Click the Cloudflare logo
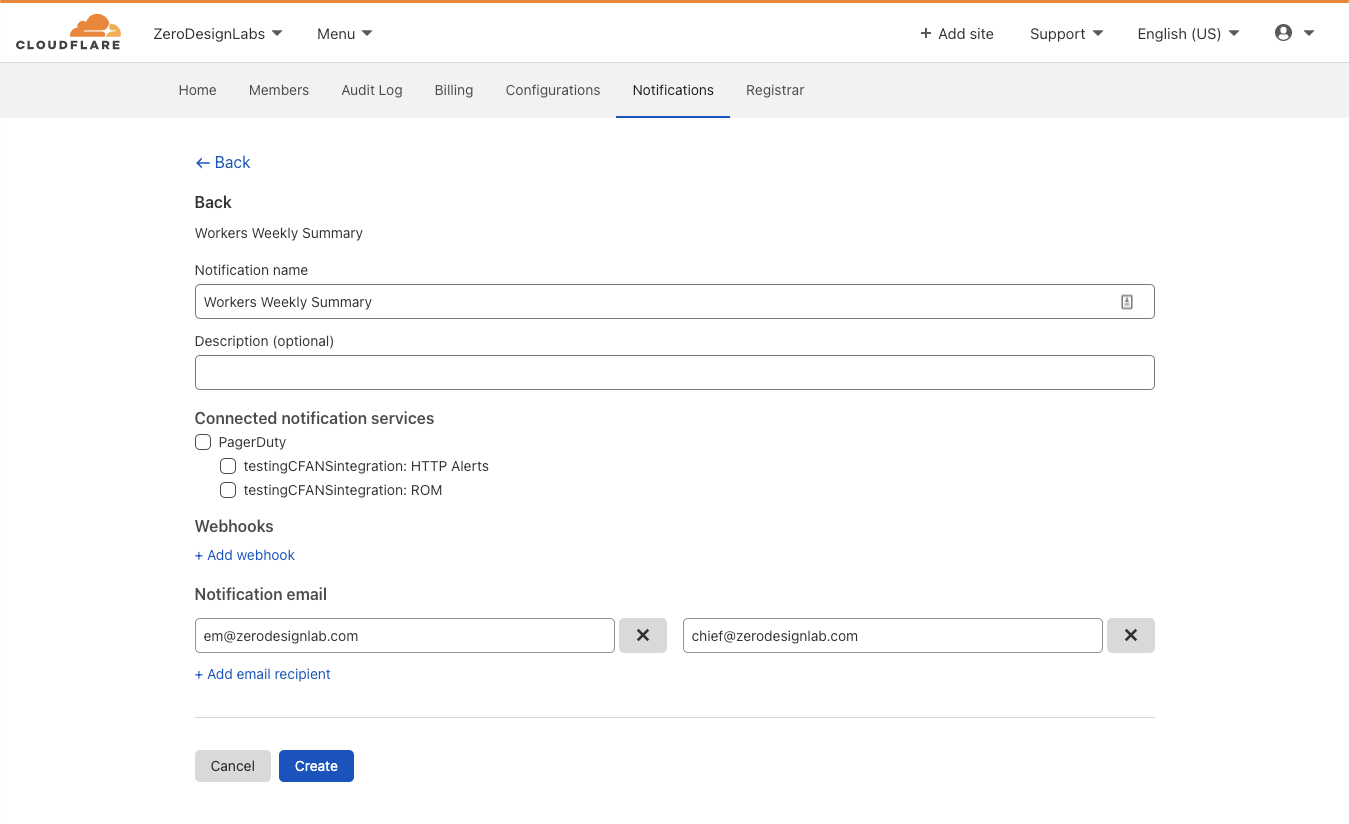The image size is (1349, 824). [68, 32]
